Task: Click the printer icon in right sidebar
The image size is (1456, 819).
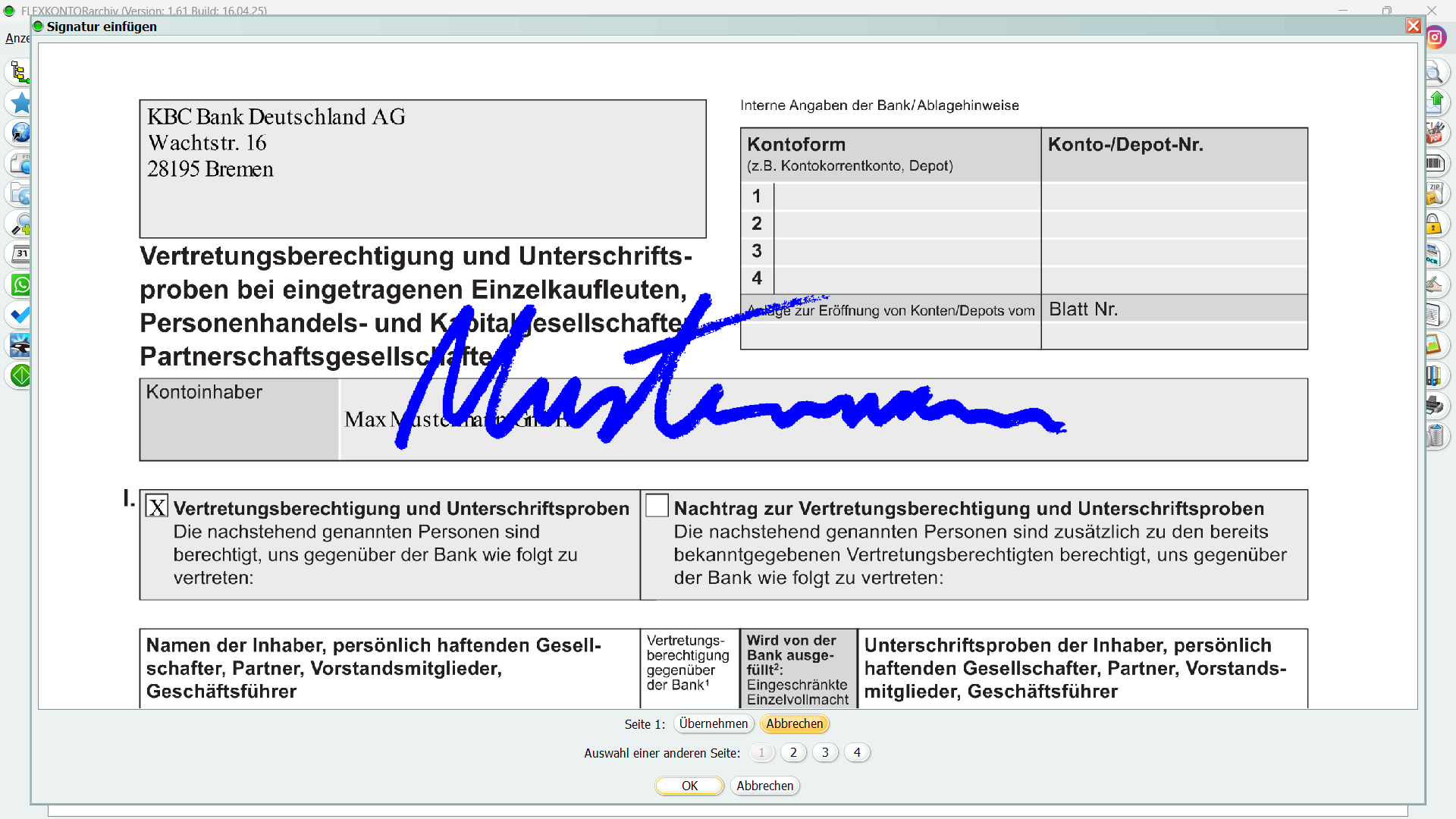Action: click(x=1433, y=406)
